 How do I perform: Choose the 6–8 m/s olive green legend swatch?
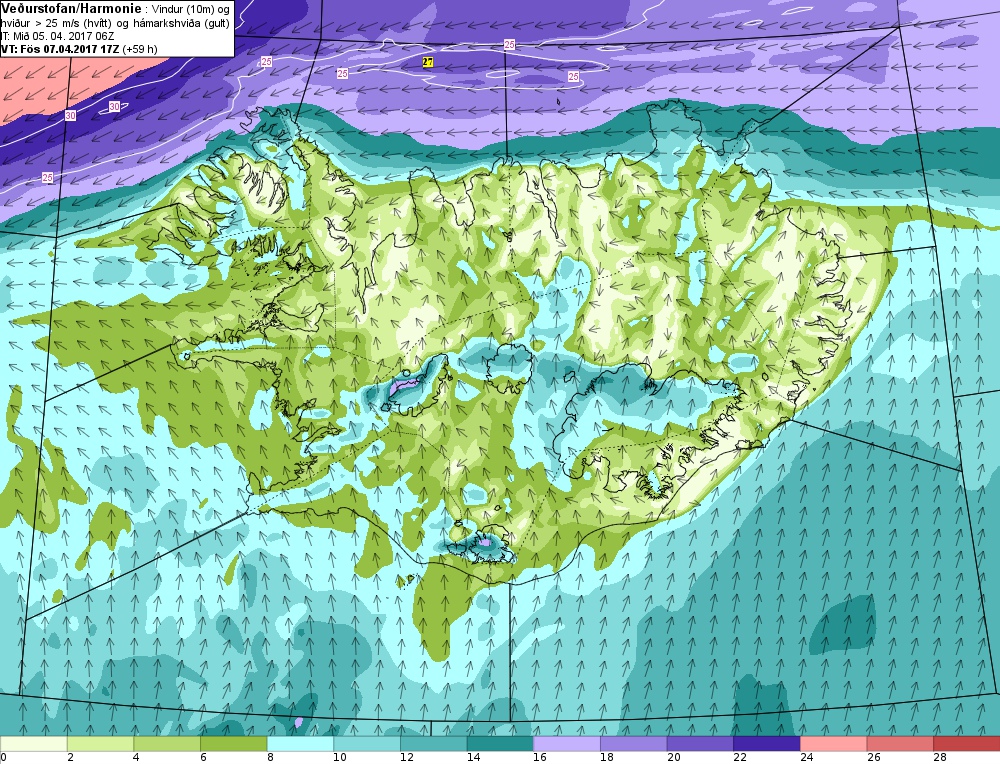(233, 744)
